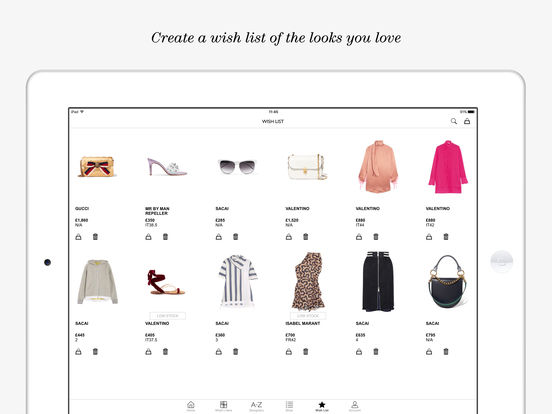Delete Isabel Marant dress from wish list

[306, 351]
